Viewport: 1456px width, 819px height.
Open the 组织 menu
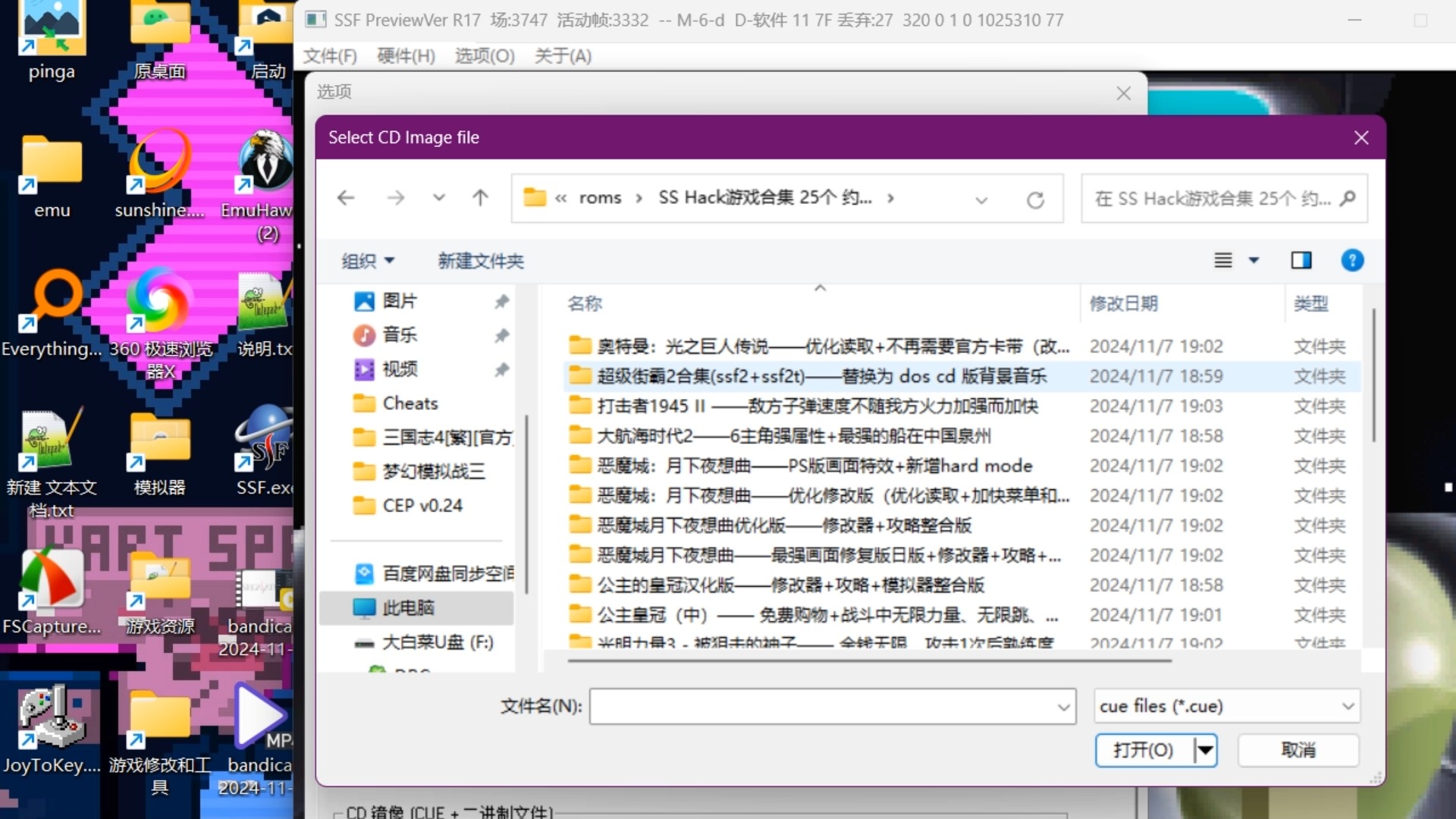pos(367,261)
